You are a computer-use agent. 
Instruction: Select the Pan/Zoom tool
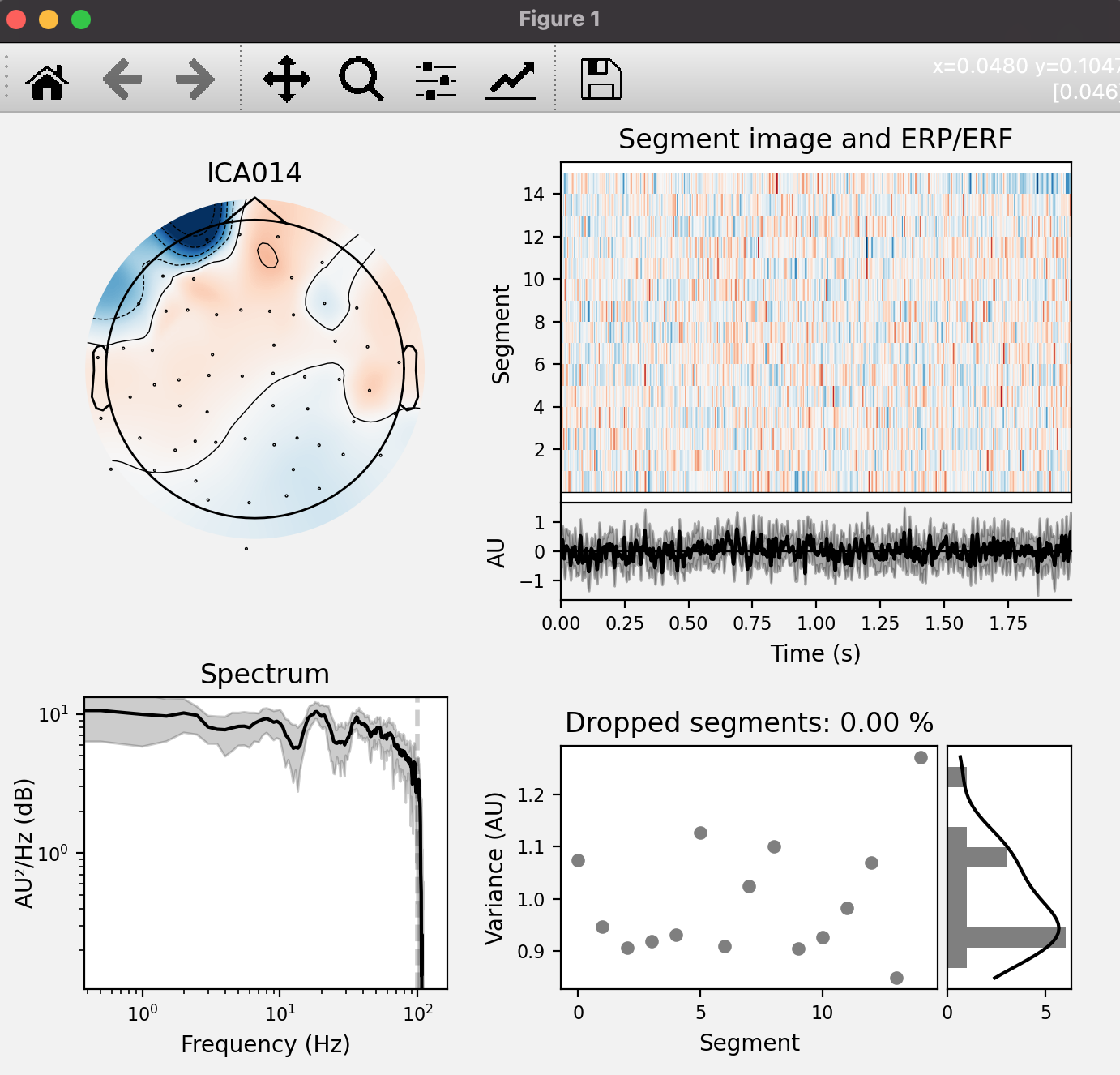[x=288, y=79]
